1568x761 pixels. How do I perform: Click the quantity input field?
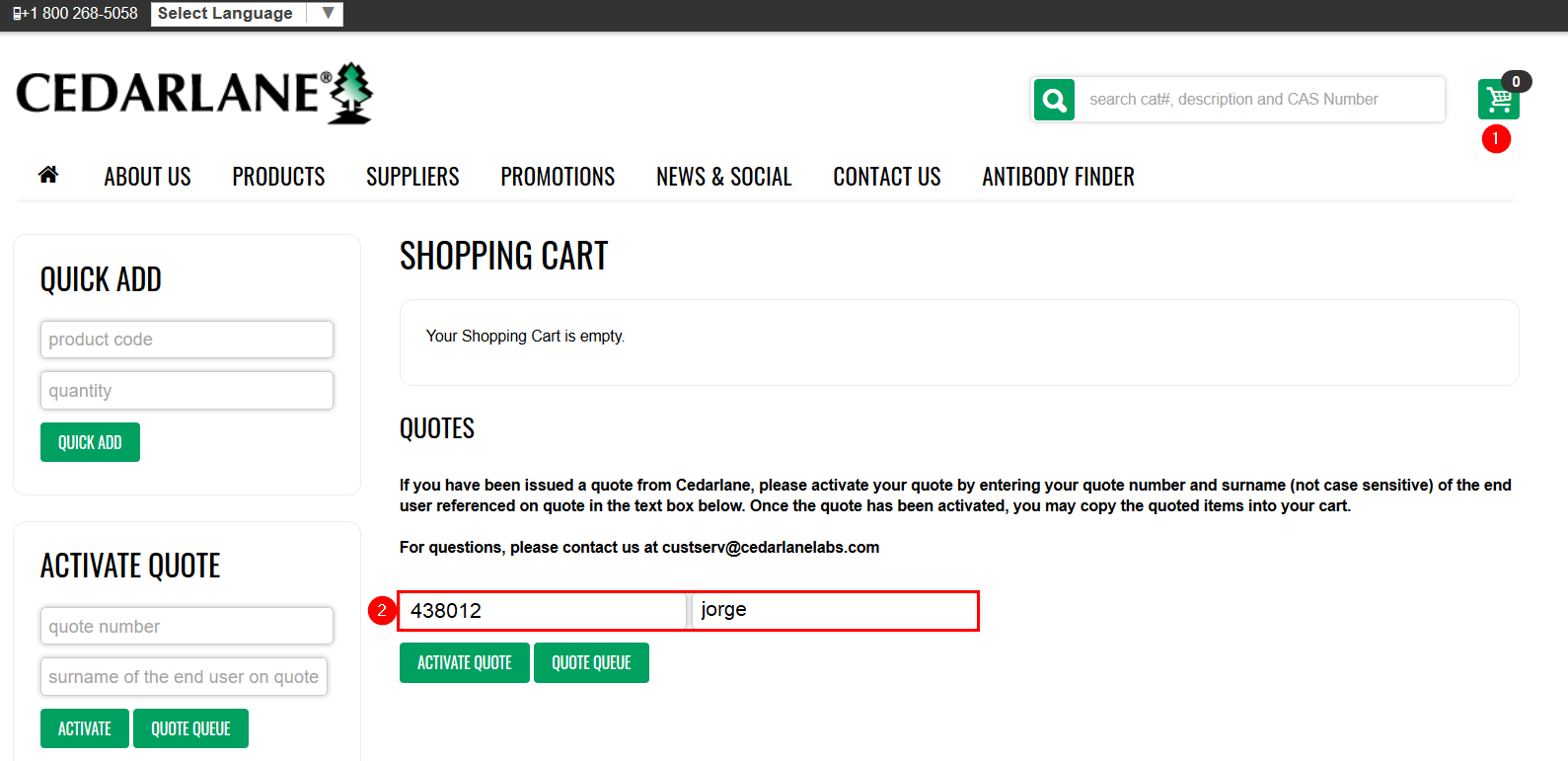(187, 391)
